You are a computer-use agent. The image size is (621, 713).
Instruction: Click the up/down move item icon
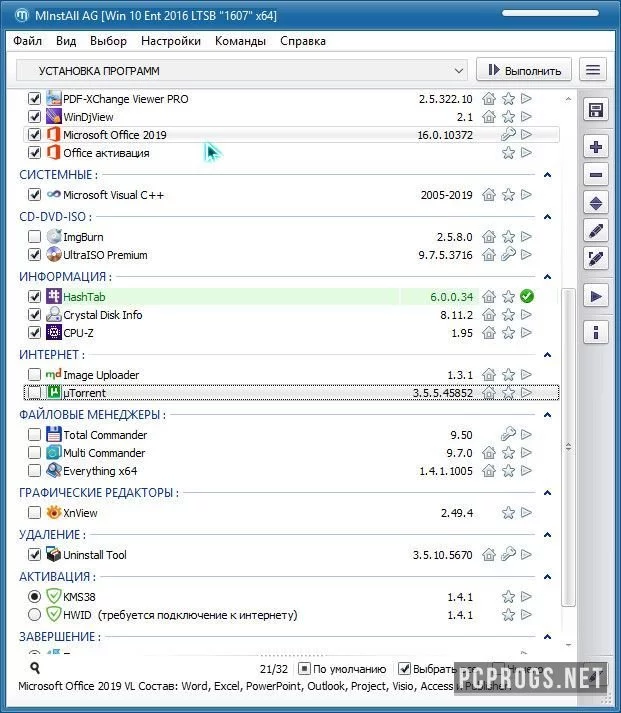pyautogui.click(x=596, y=203)
